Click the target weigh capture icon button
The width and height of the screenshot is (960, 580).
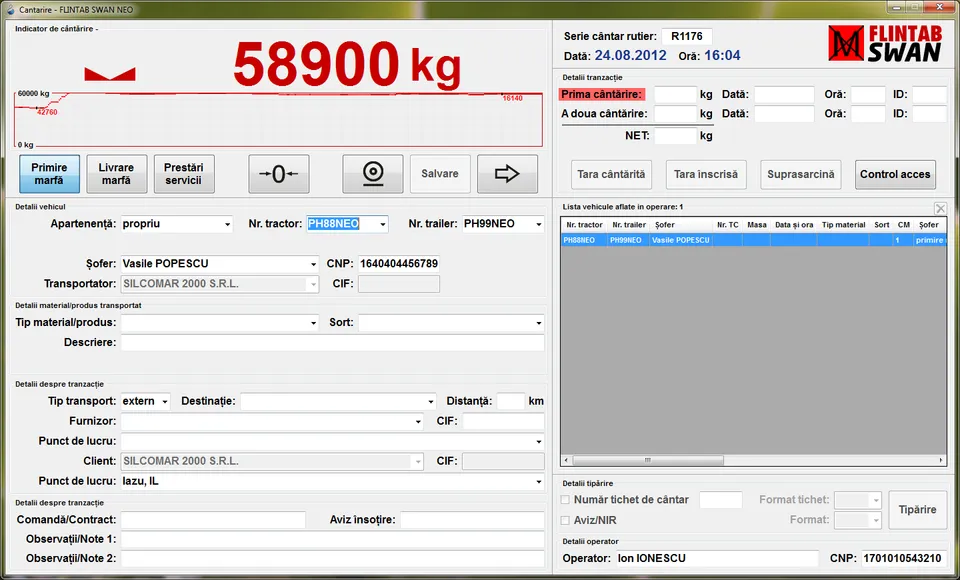pyautogui.click(x=372, y=174)
